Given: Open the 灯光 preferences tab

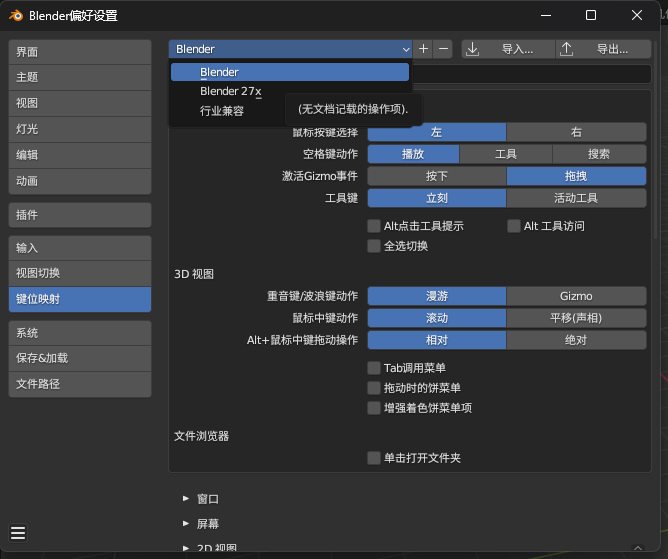Looking at the screenshot, I should (80, 129).
